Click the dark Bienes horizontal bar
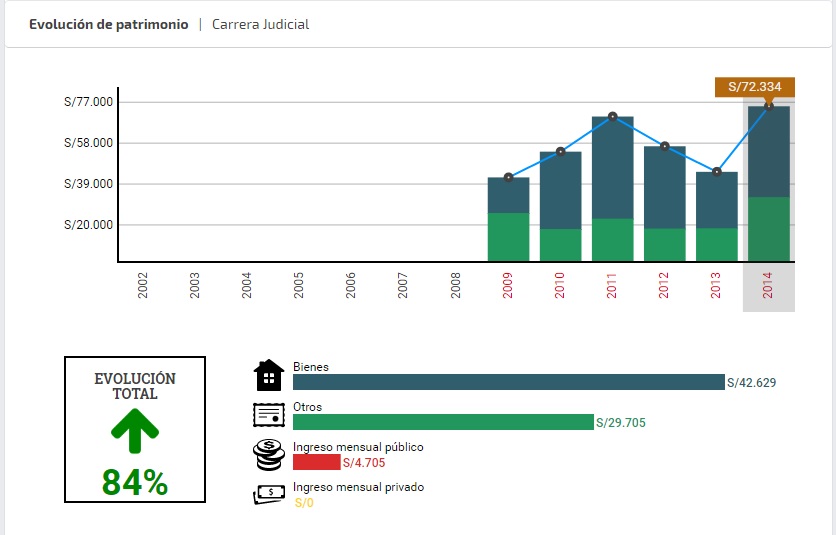This screenshot has width=836, height=535. pos(508,382)
